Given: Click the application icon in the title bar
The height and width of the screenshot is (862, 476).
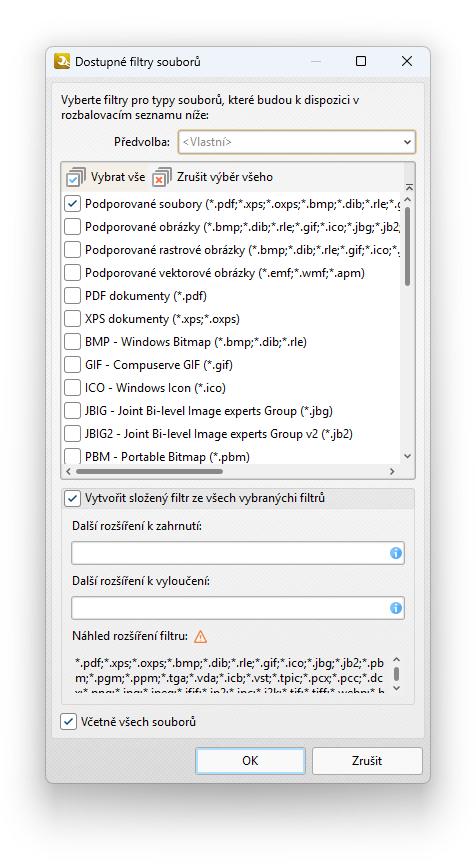Looking at the screenshot, I should (62, 61).
